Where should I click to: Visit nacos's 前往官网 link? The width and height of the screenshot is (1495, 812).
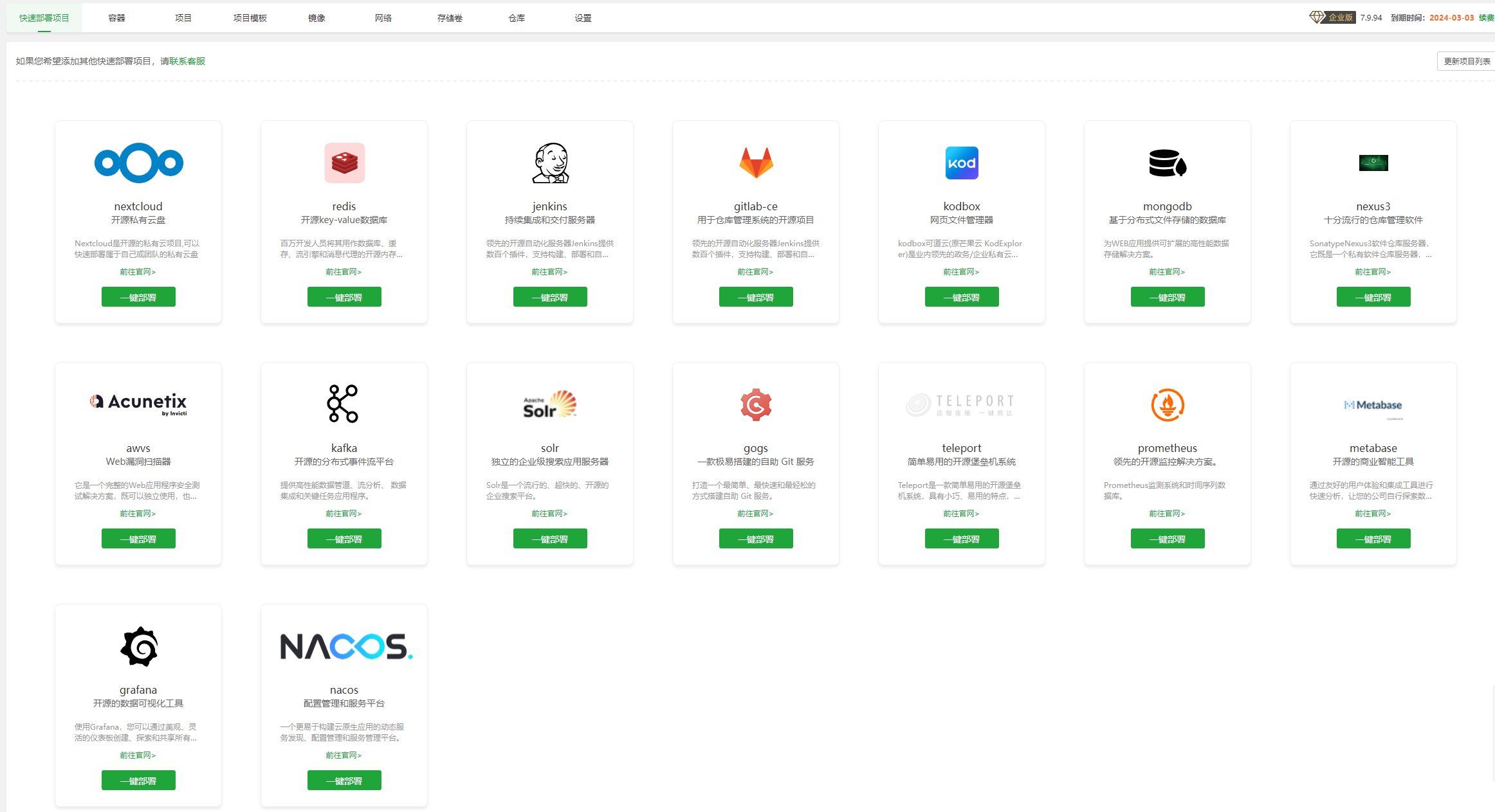point(344,755)
